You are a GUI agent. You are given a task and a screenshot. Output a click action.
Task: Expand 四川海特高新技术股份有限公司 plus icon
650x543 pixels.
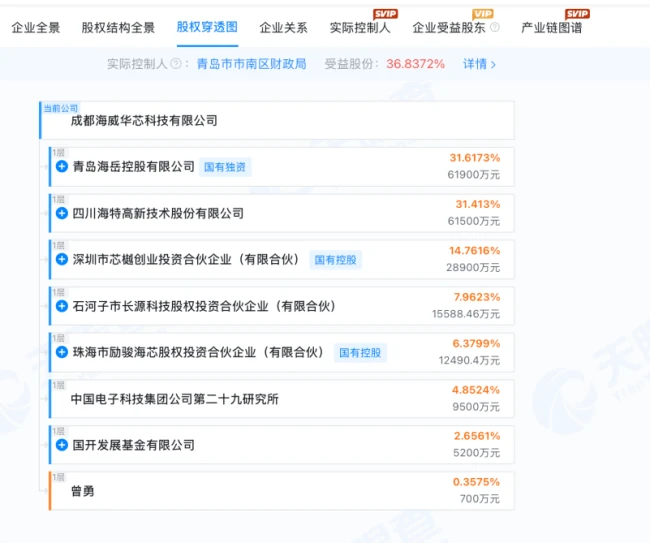(62, 213)
